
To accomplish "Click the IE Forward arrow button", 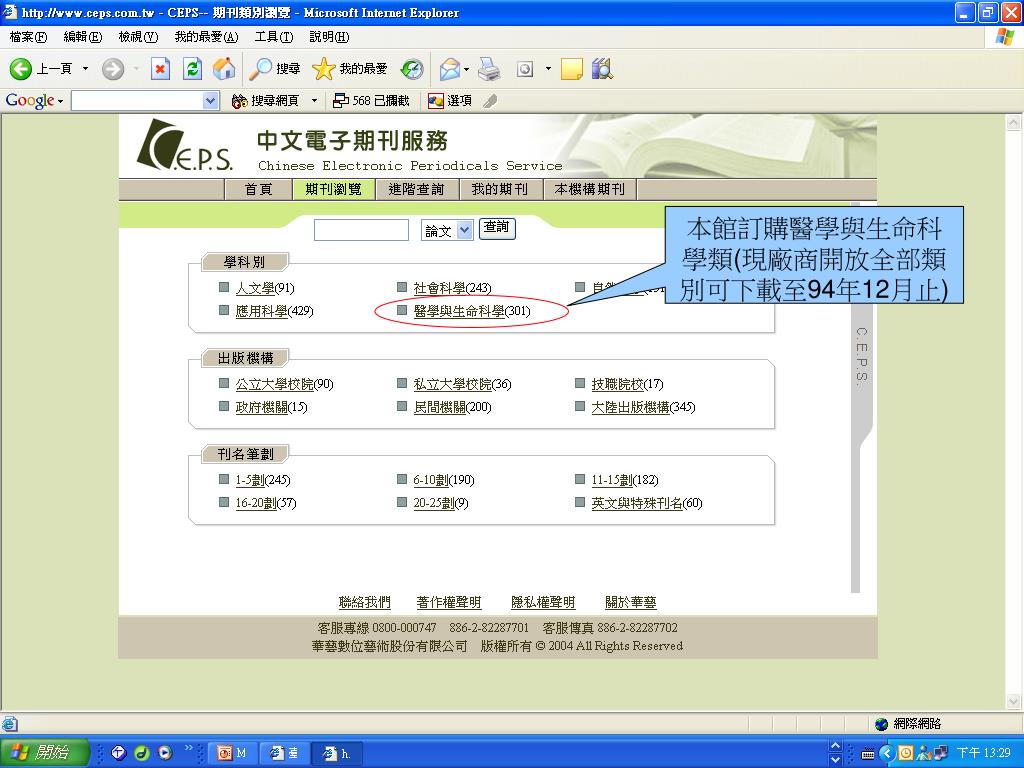I will click(113, 69).
